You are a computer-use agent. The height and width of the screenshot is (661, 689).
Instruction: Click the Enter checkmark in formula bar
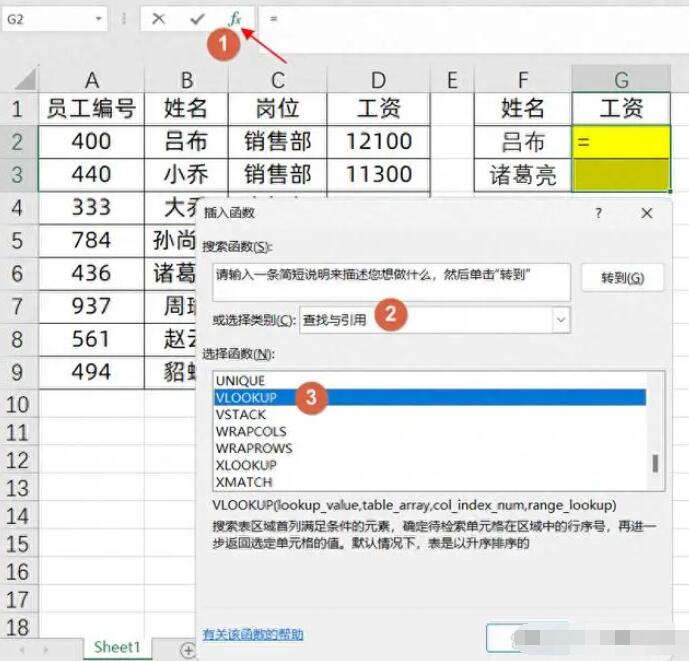[197, 18]
